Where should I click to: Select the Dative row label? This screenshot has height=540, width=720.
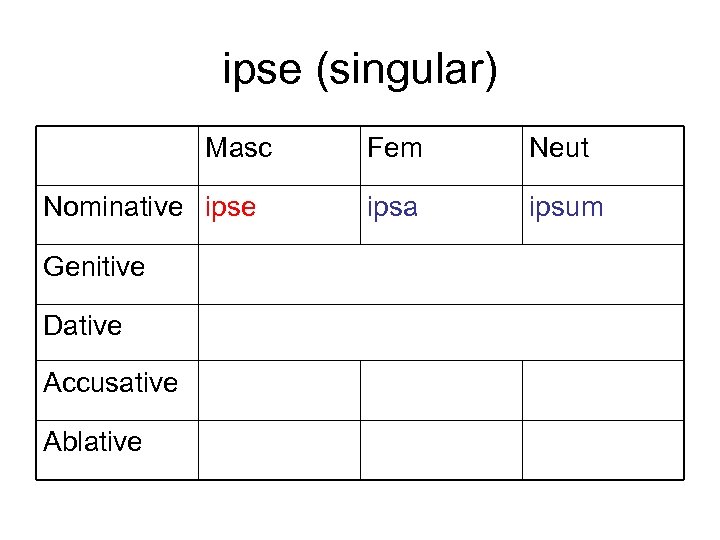[83, 326]
